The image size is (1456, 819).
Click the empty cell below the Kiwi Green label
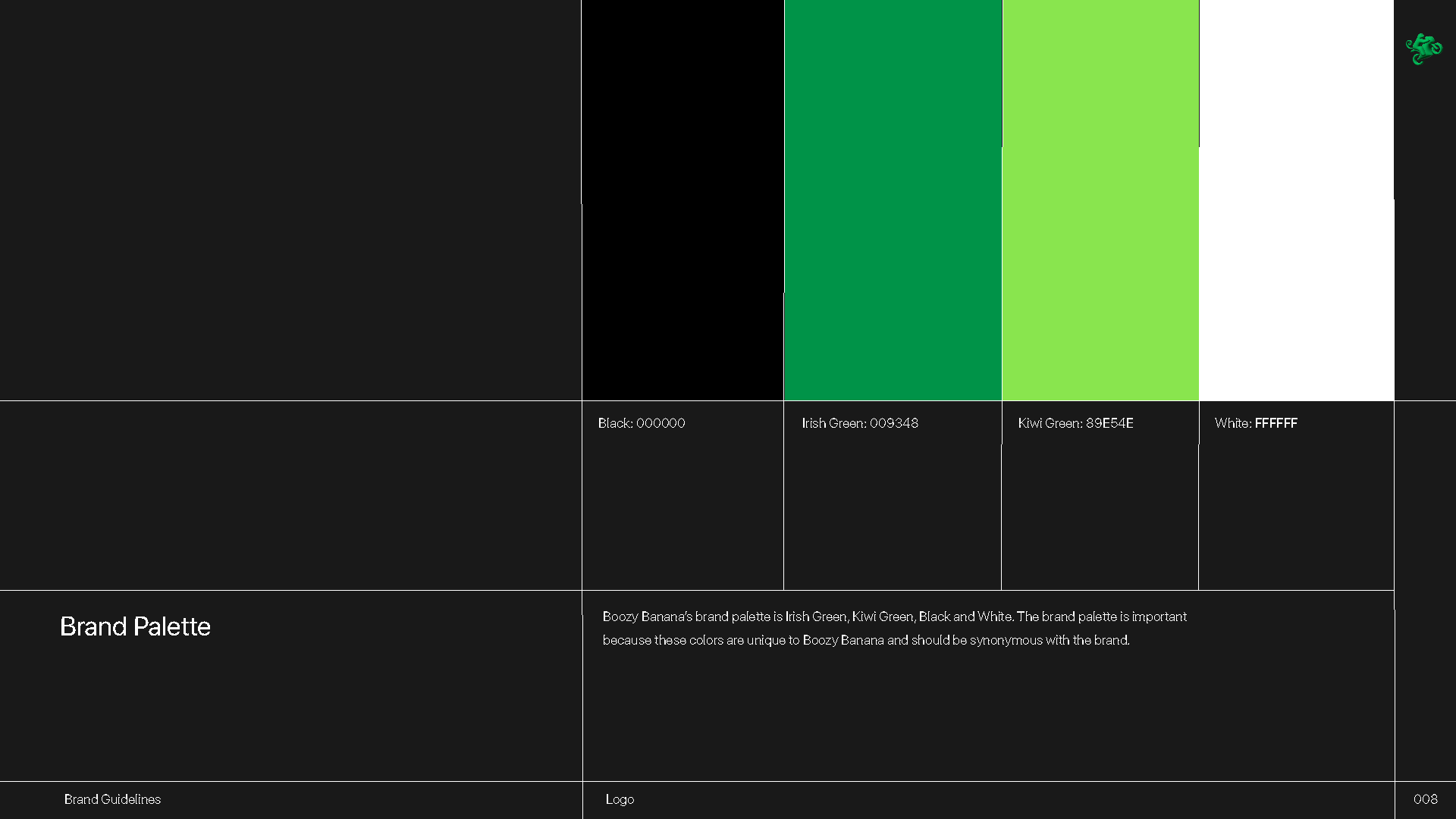coord(1100,516)
